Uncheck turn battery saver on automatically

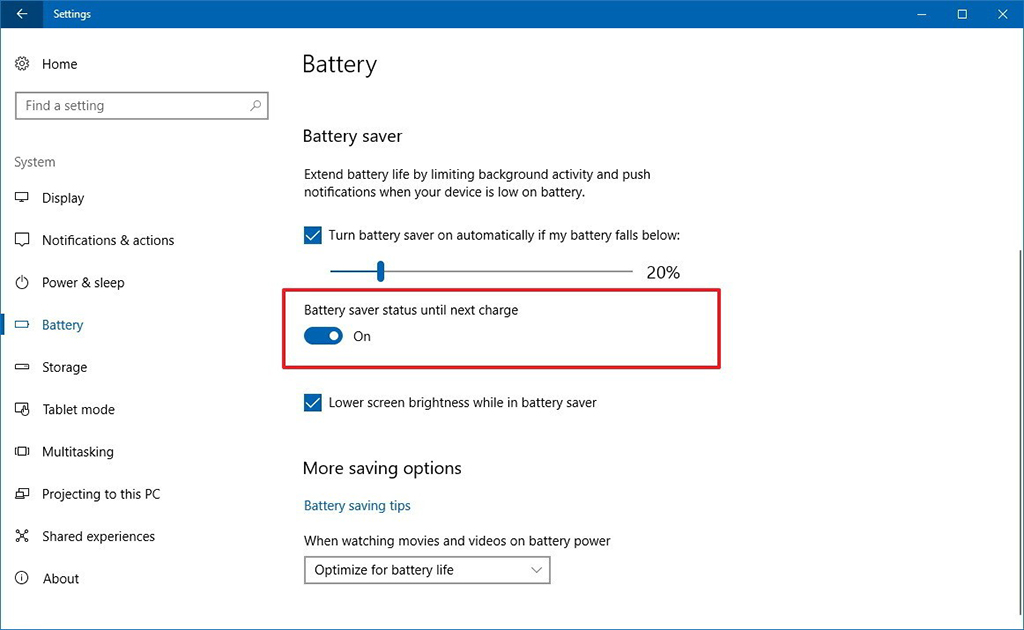pyautogui.click(x=313, y=236)
